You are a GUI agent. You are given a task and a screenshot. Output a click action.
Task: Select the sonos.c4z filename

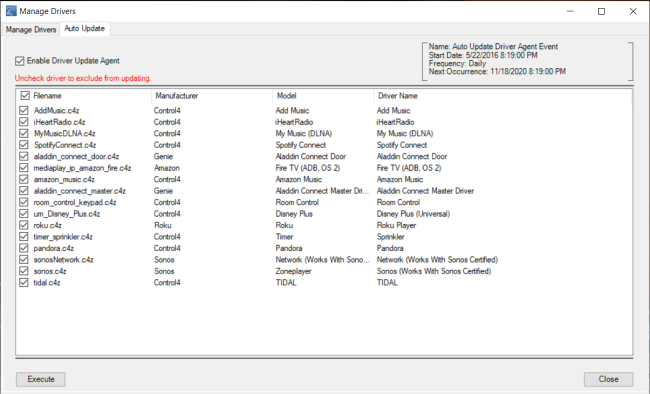point(50,271)
